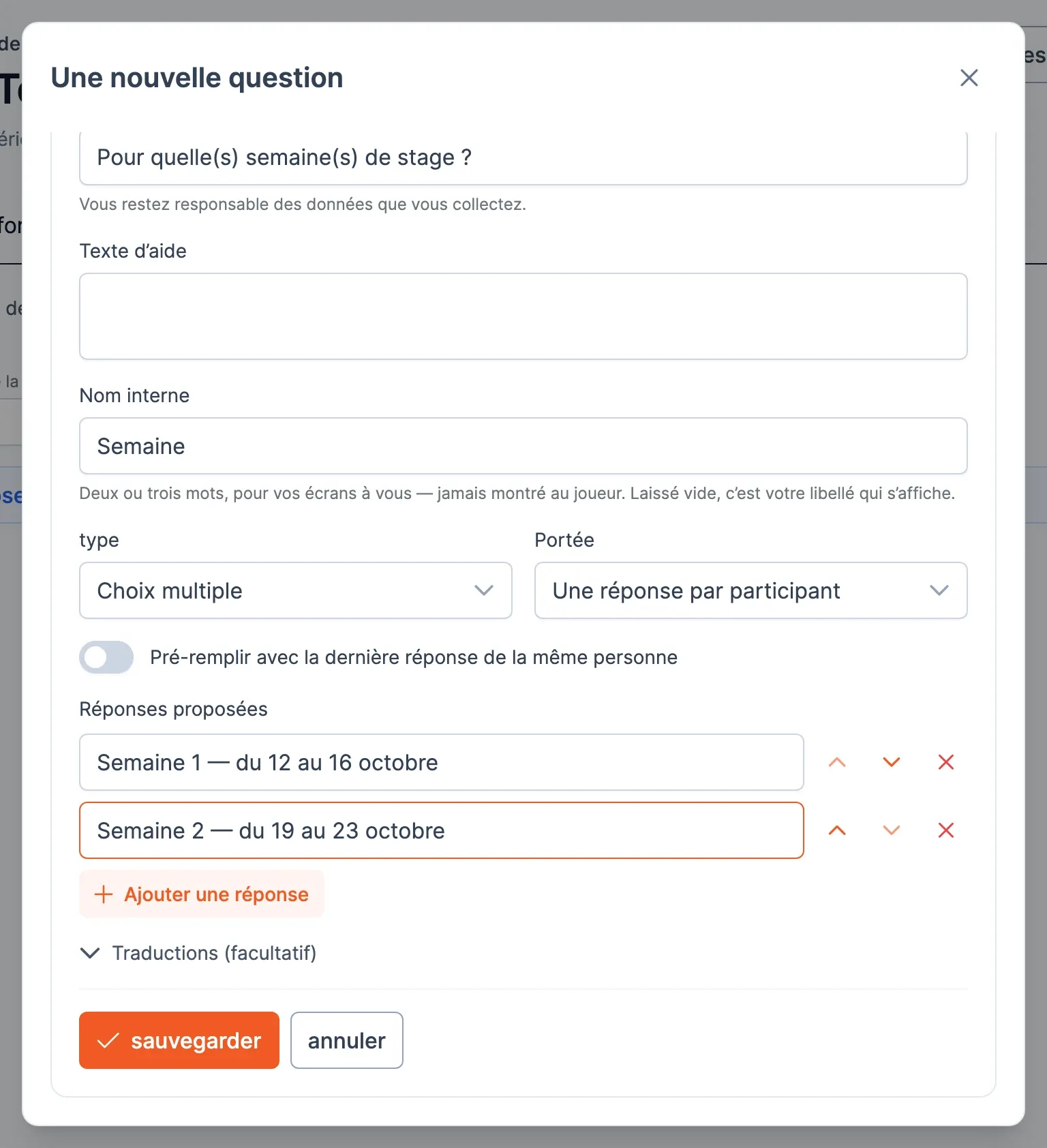Toggle pre-fill with last answer switch
The height and width of the screenshot is (1148, 1047).
(x=106, y=657)
